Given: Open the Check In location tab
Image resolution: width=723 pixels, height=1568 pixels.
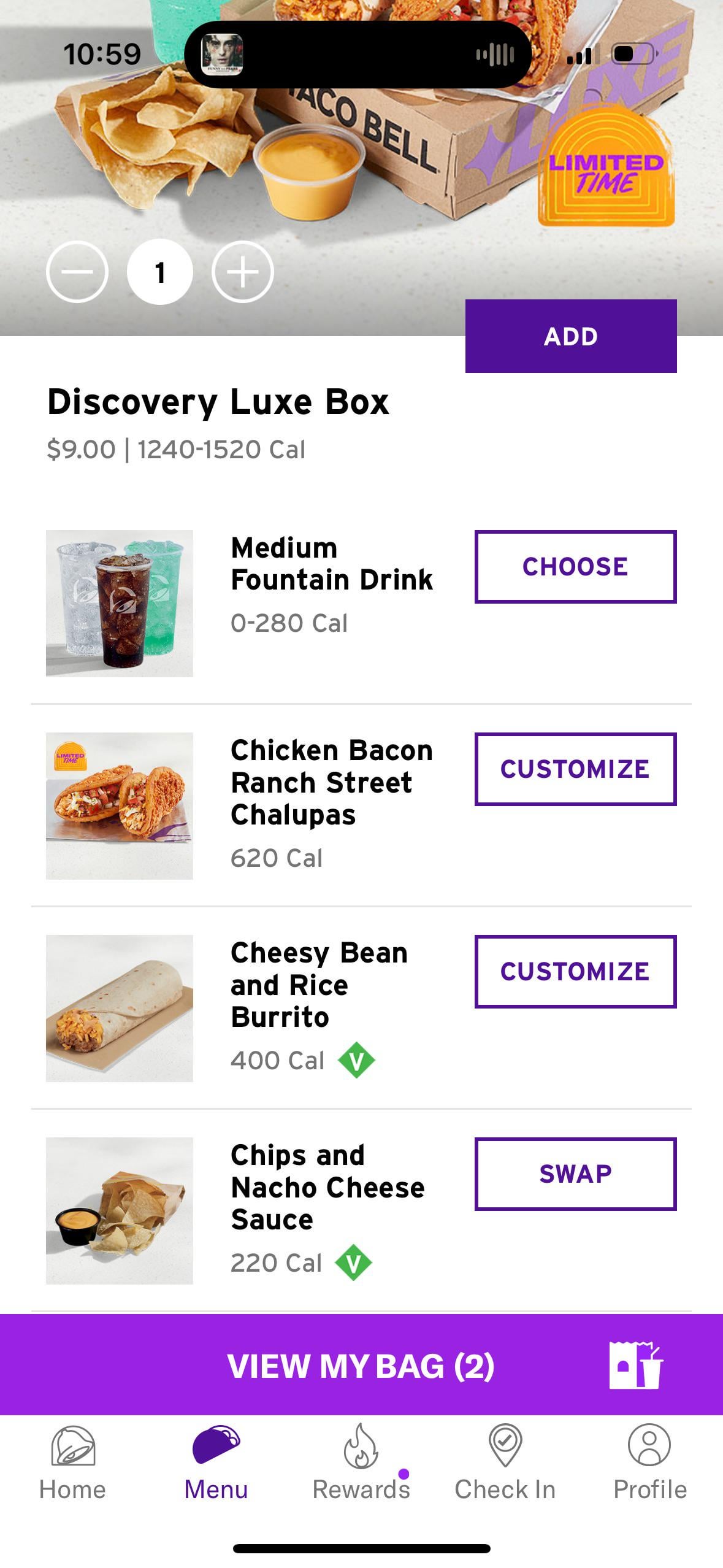Looking at the screenshot, I should 505,1462.
